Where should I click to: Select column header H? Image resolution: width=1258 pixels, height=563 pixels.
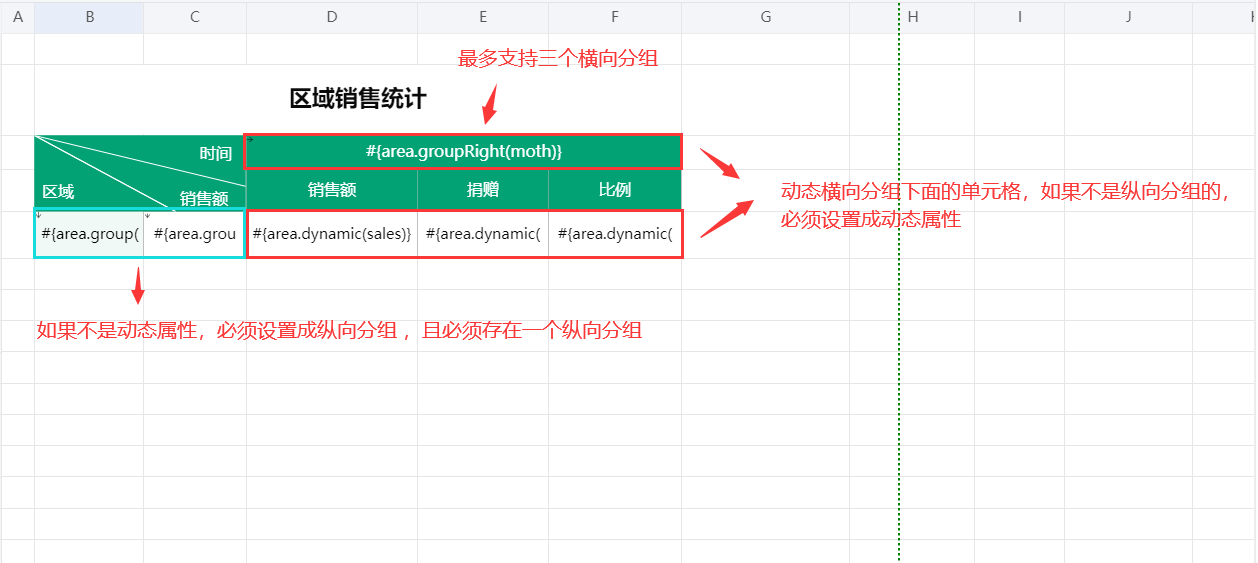(912, 17)
